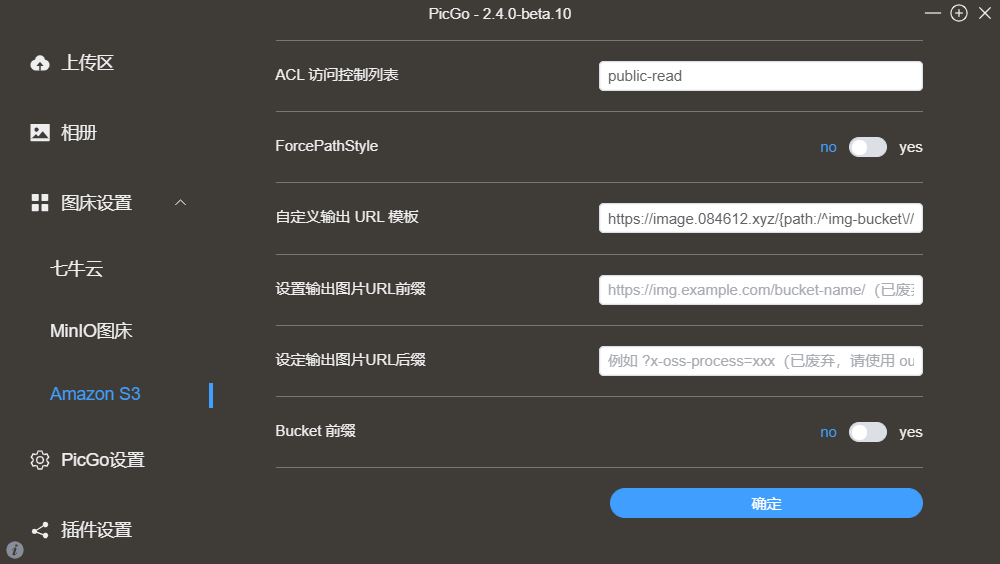Click the 确定 confirm button
This screenshot has width=1000, height=564.
(766, 503)
